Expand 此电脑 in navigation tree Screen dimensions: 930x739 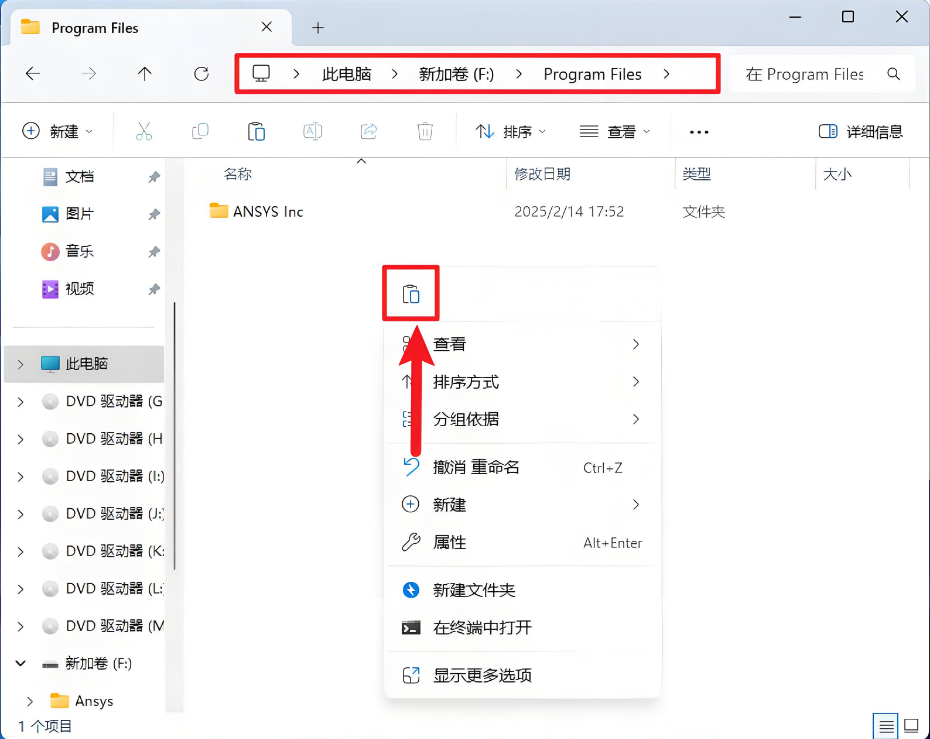tap(20, 364)
